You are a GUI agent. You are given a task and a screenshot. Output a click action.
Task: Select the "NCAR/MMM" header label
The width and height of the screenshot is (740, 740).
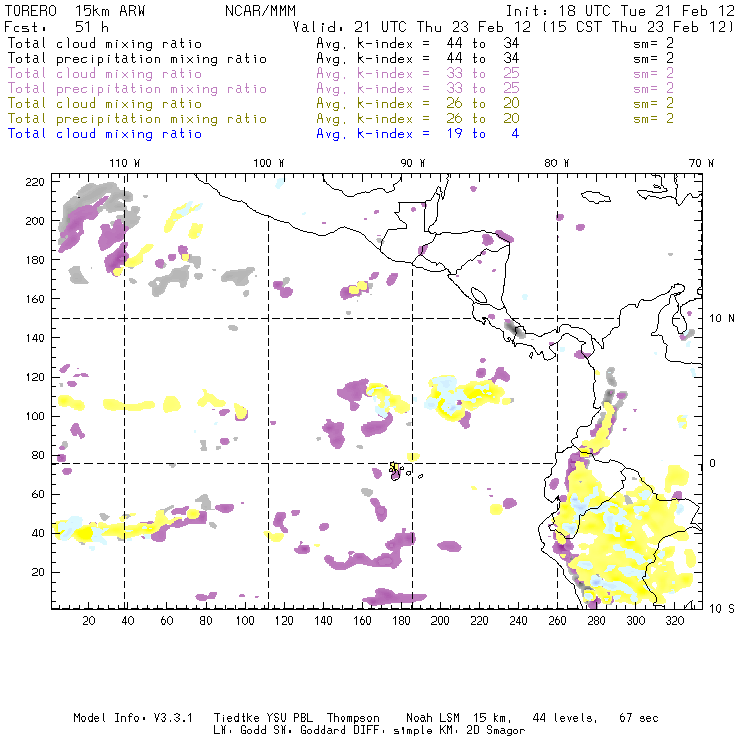tap(261, 11)
